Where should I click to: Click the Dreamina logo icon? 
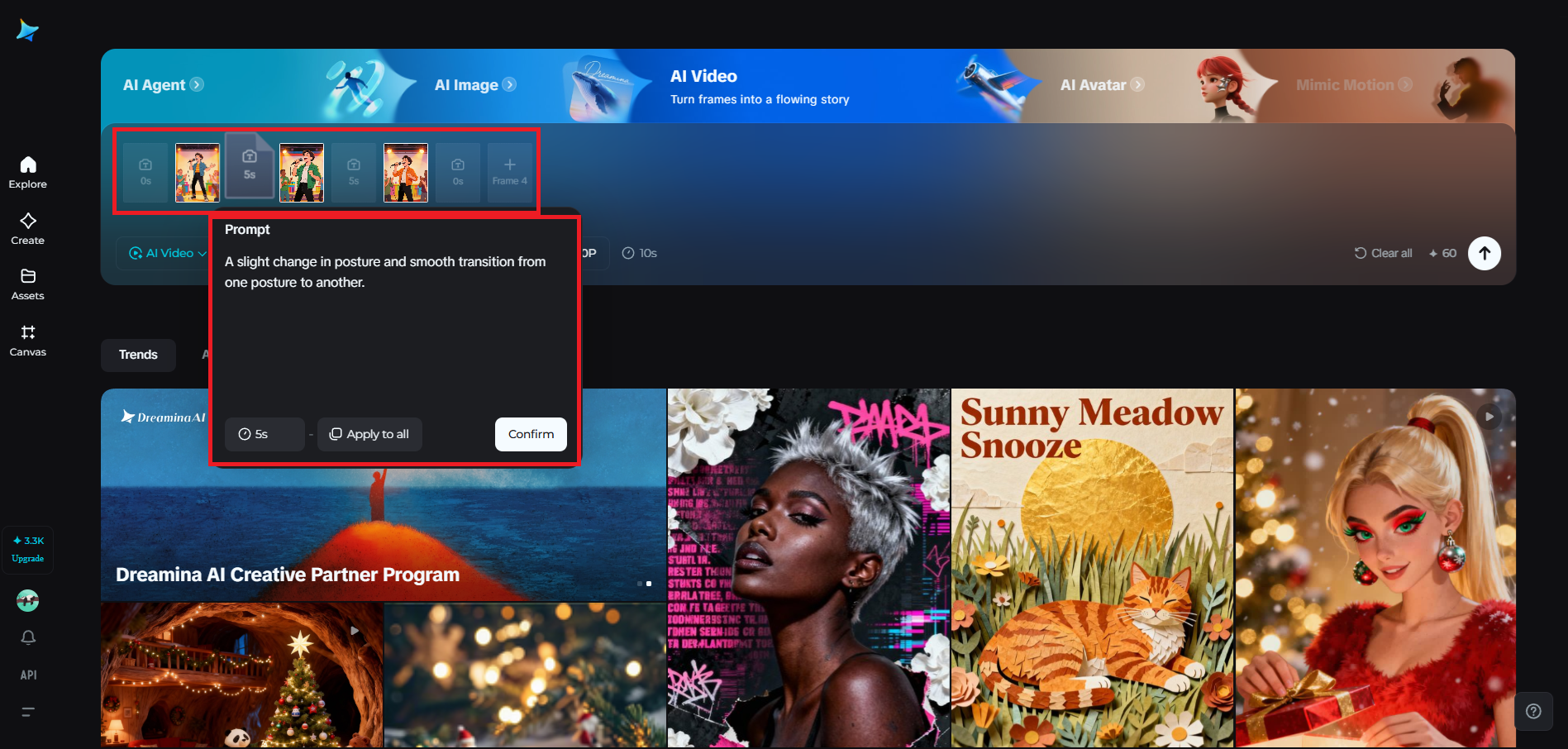(27, 31)
